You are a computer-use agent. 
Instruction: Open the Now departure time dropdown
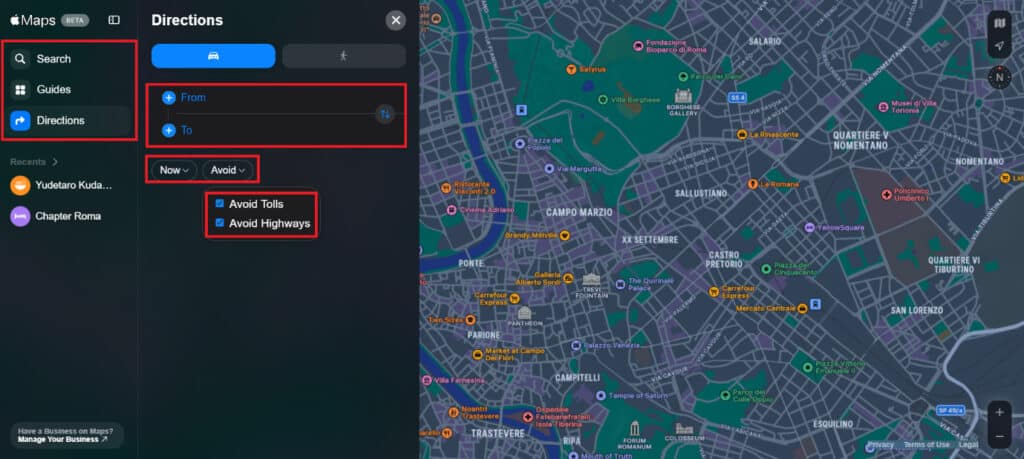tap(174, 170)
